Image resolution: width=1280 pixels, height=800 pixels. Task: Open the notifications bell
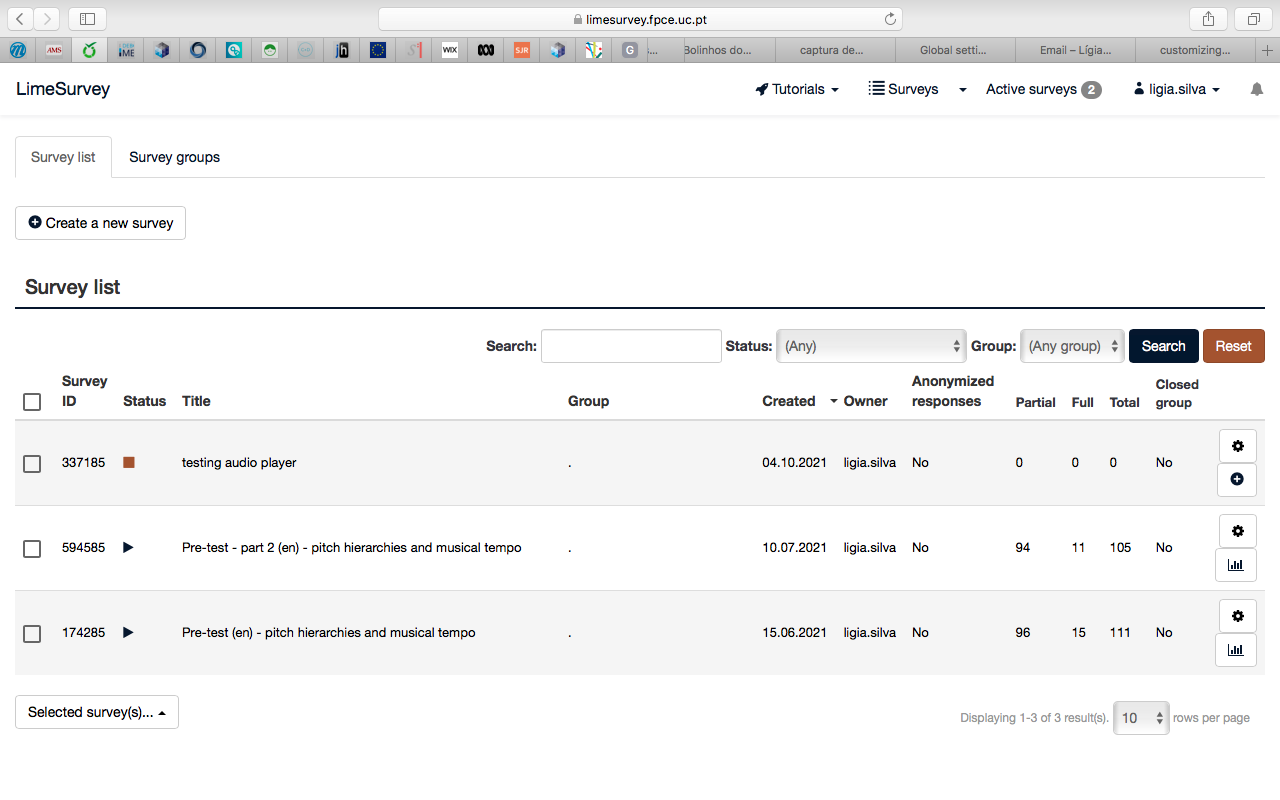tap(1257, 89)
